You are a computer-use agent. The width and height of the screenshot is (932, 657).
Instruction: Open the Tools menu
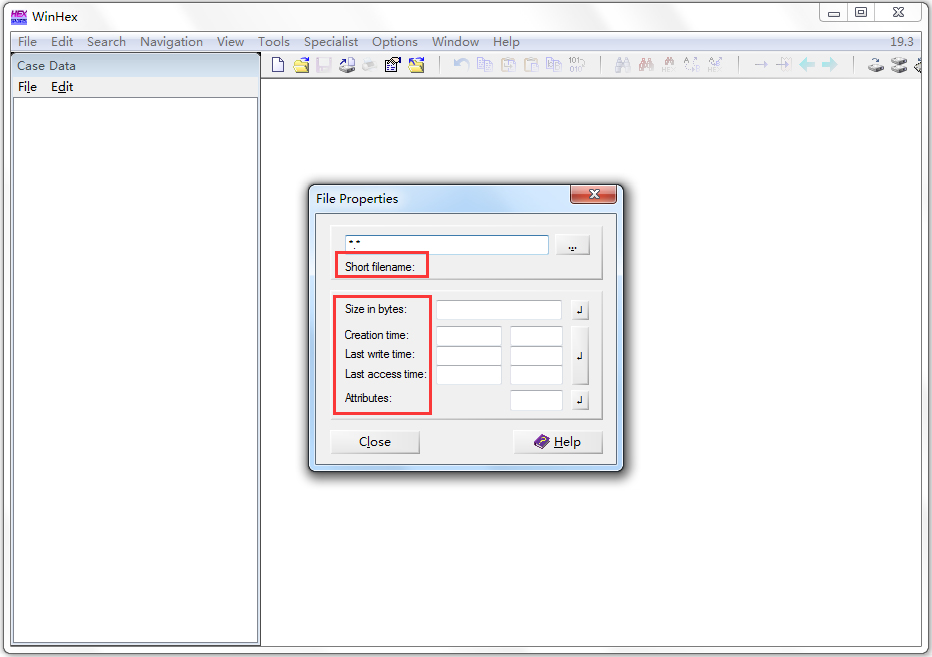[x=273, y=42]
